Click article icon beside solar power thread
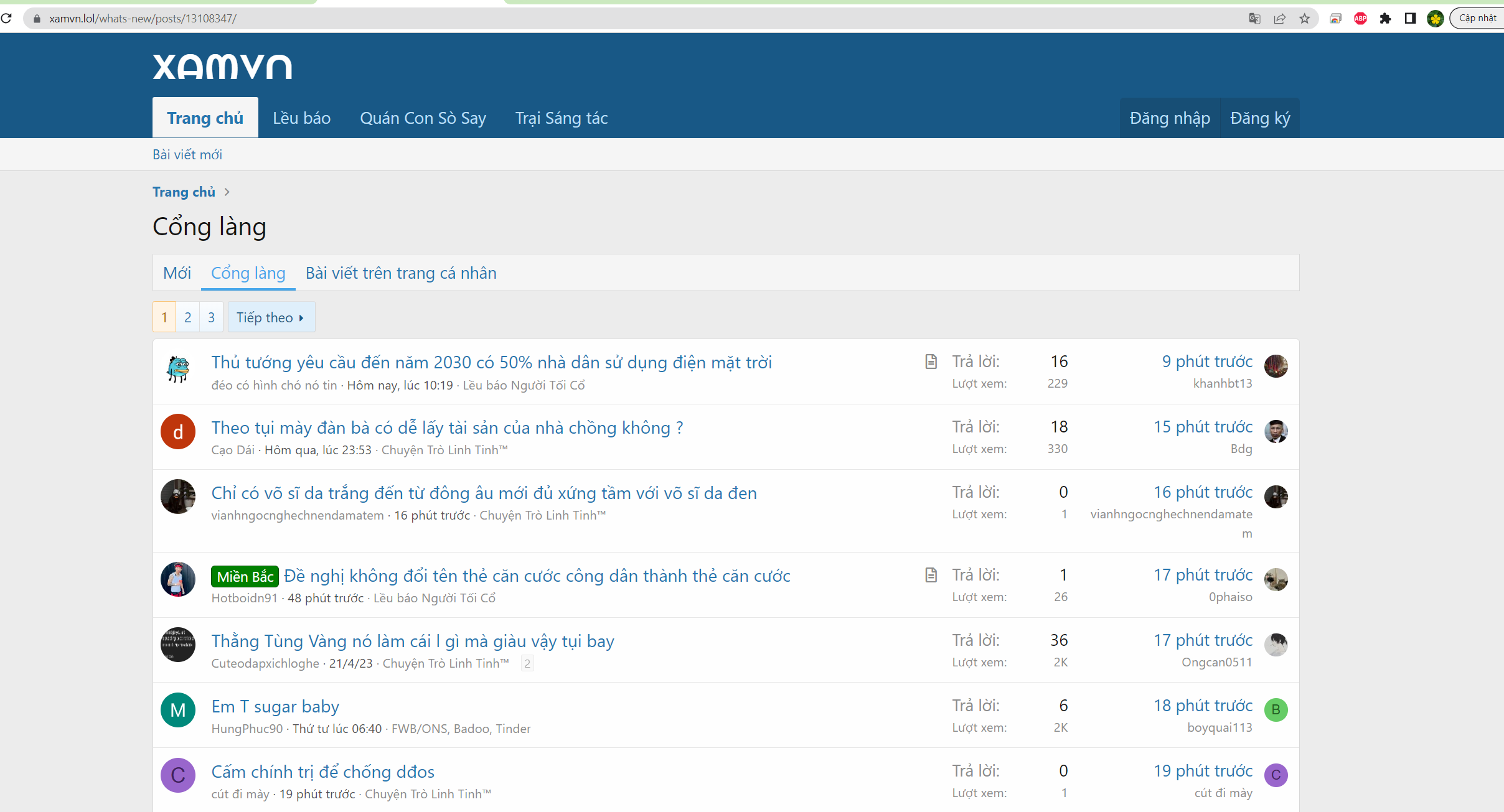1504x812 pixels. point(931,362)
